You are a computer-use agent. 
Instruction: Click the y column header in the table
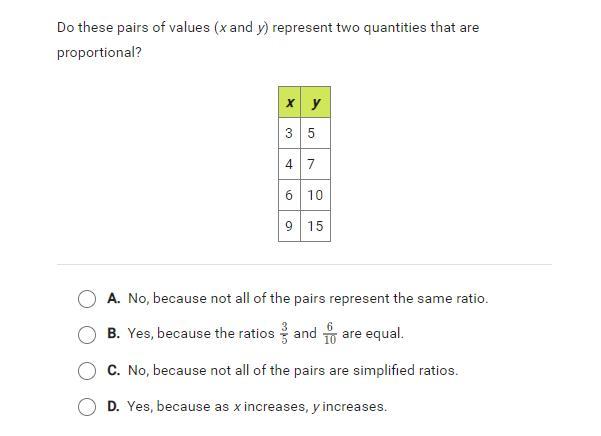tap(315, 102)
